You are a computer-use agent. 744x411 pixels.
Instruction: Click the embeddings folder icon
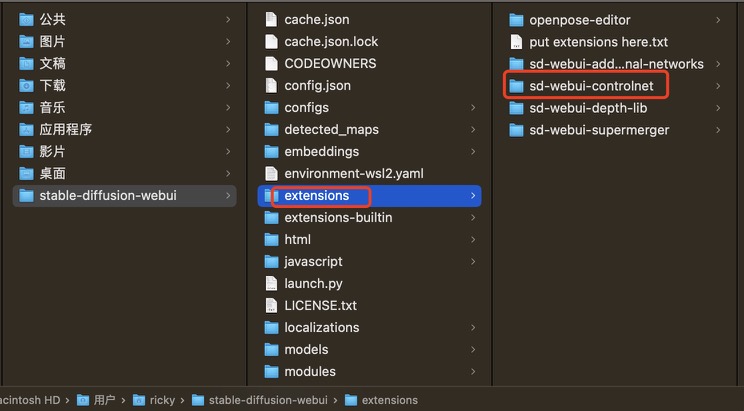tap(271, 151)
